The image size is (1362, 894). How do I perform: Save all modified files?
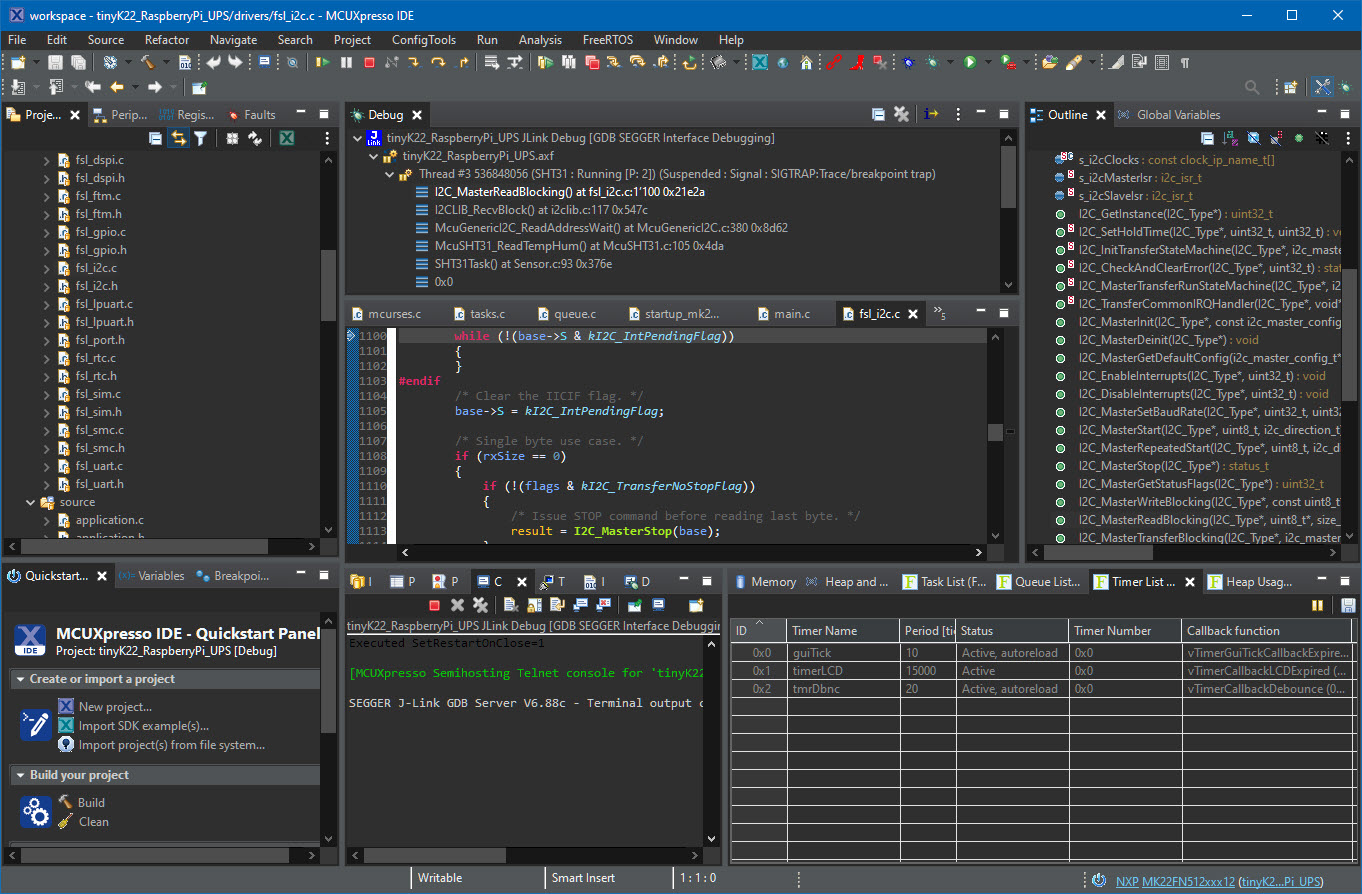[x=77, y=61]
